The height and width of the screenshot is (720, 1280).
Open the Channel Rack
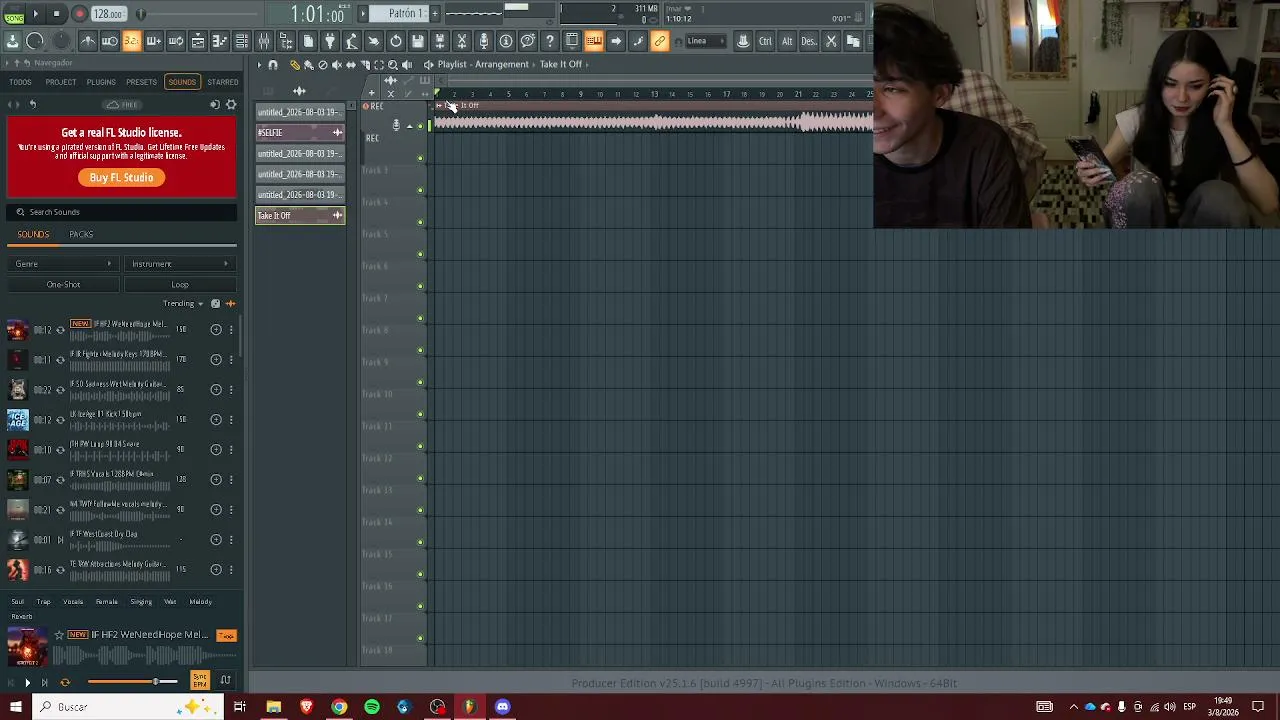pyautogui.click(x=242, y=41)
